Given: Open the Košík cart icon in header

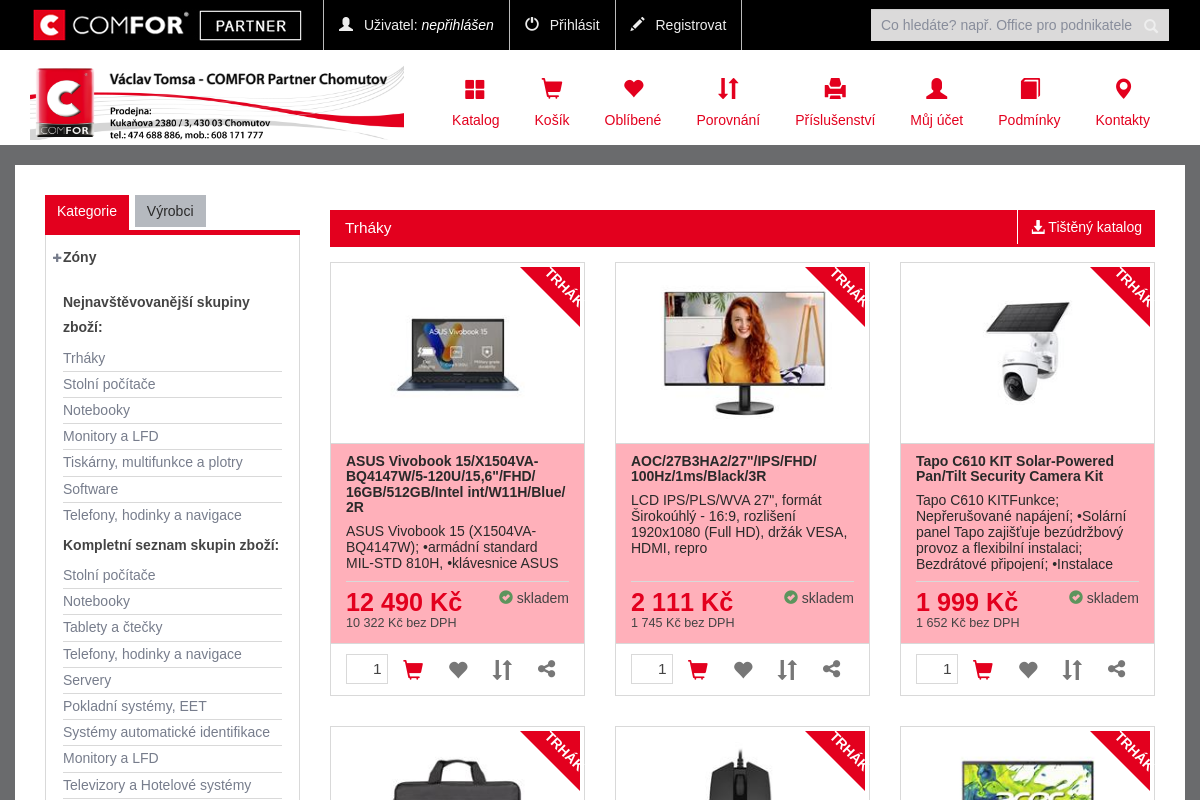Looking at the screenshot, I should coord(551,89).
